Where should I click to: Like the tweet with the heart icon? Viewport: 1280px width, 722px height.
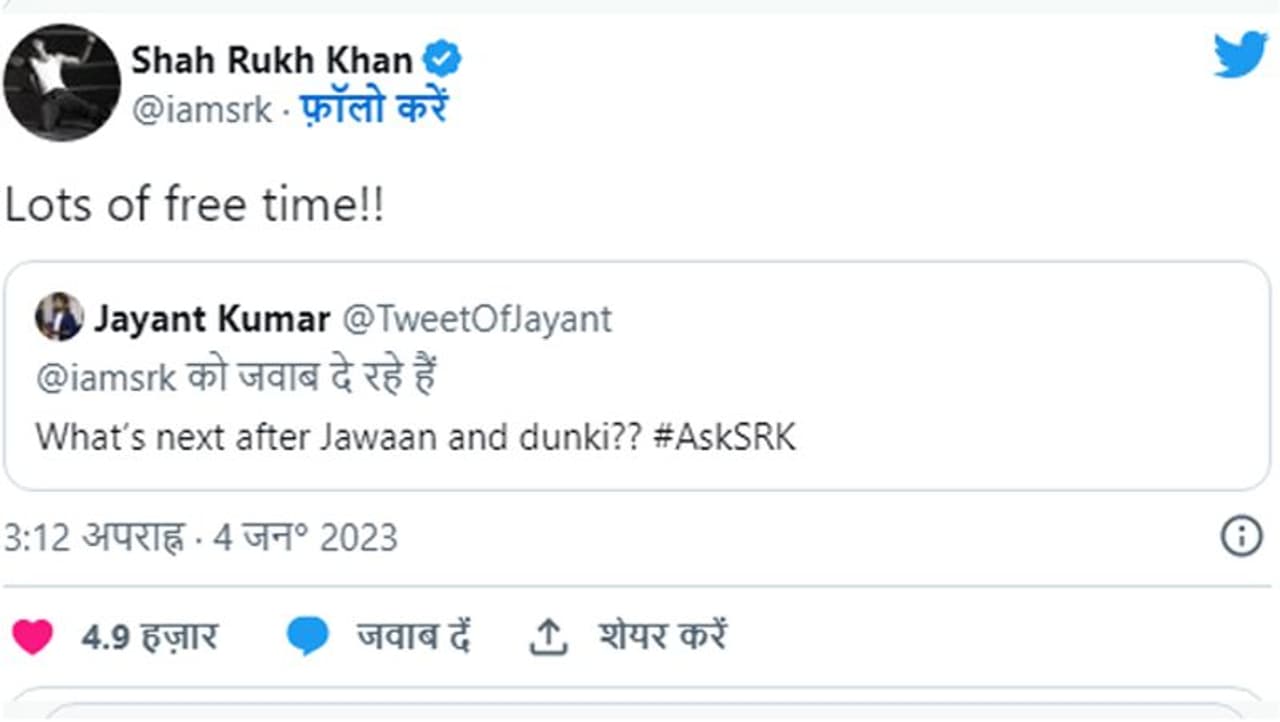(x=32, y=637)
